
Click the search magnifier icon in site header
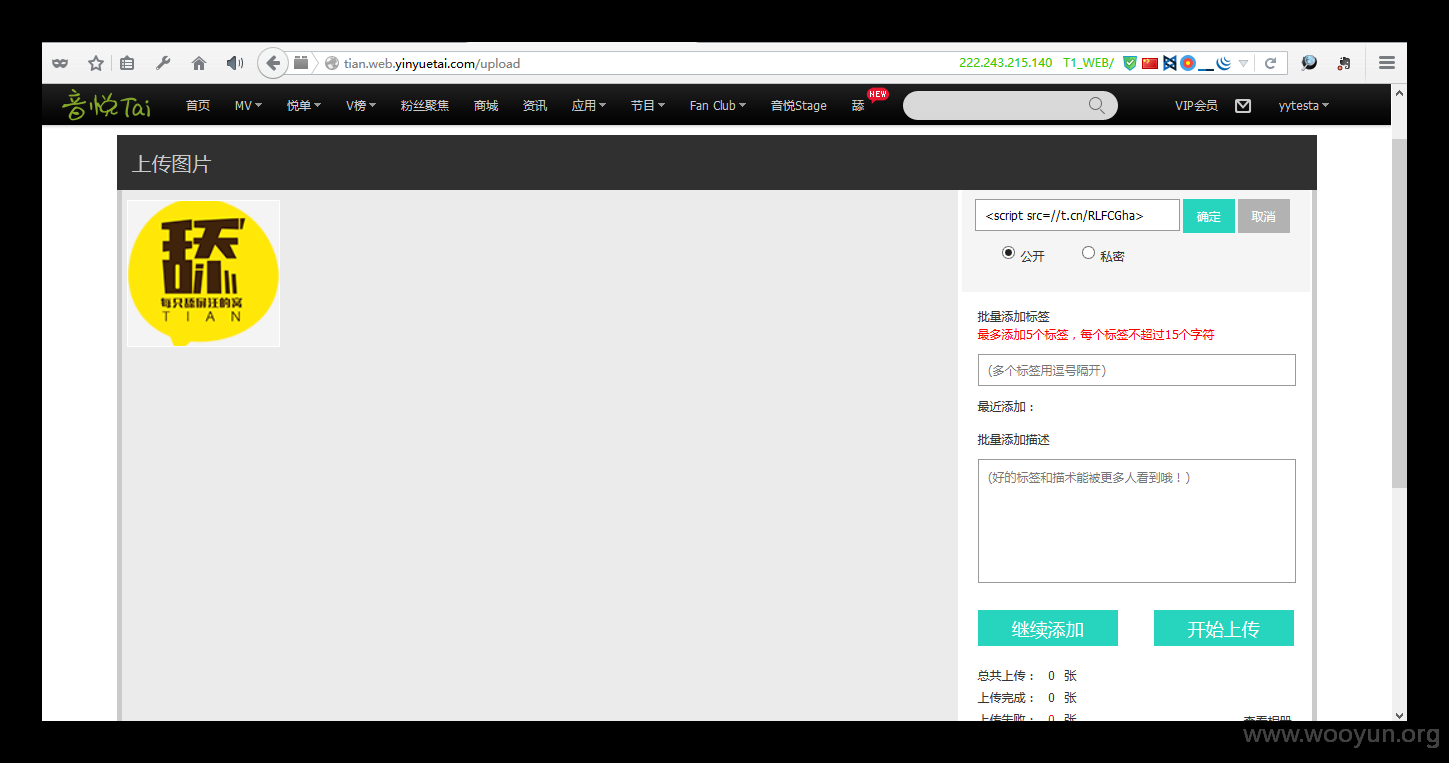[1097, 105]
